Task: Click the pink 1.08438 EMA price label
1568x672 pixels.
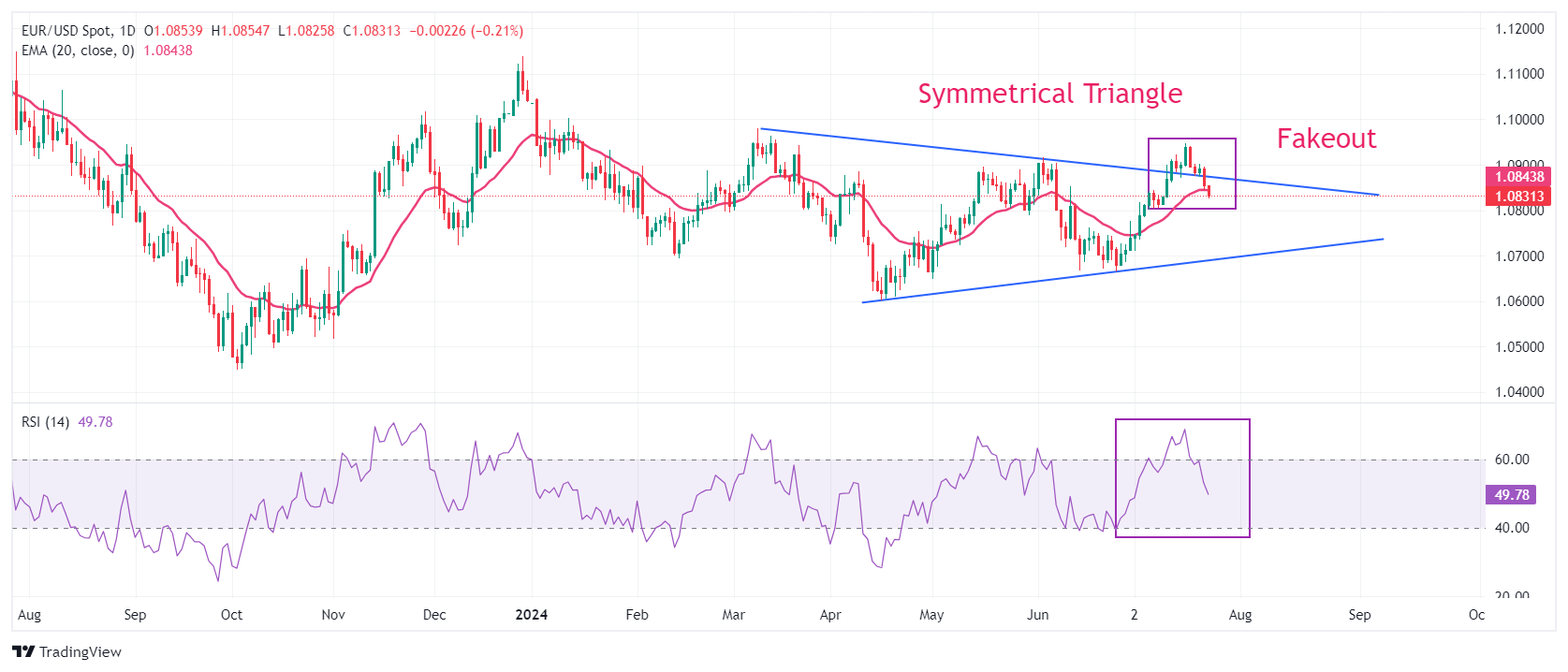Action: coord(1518,177)
